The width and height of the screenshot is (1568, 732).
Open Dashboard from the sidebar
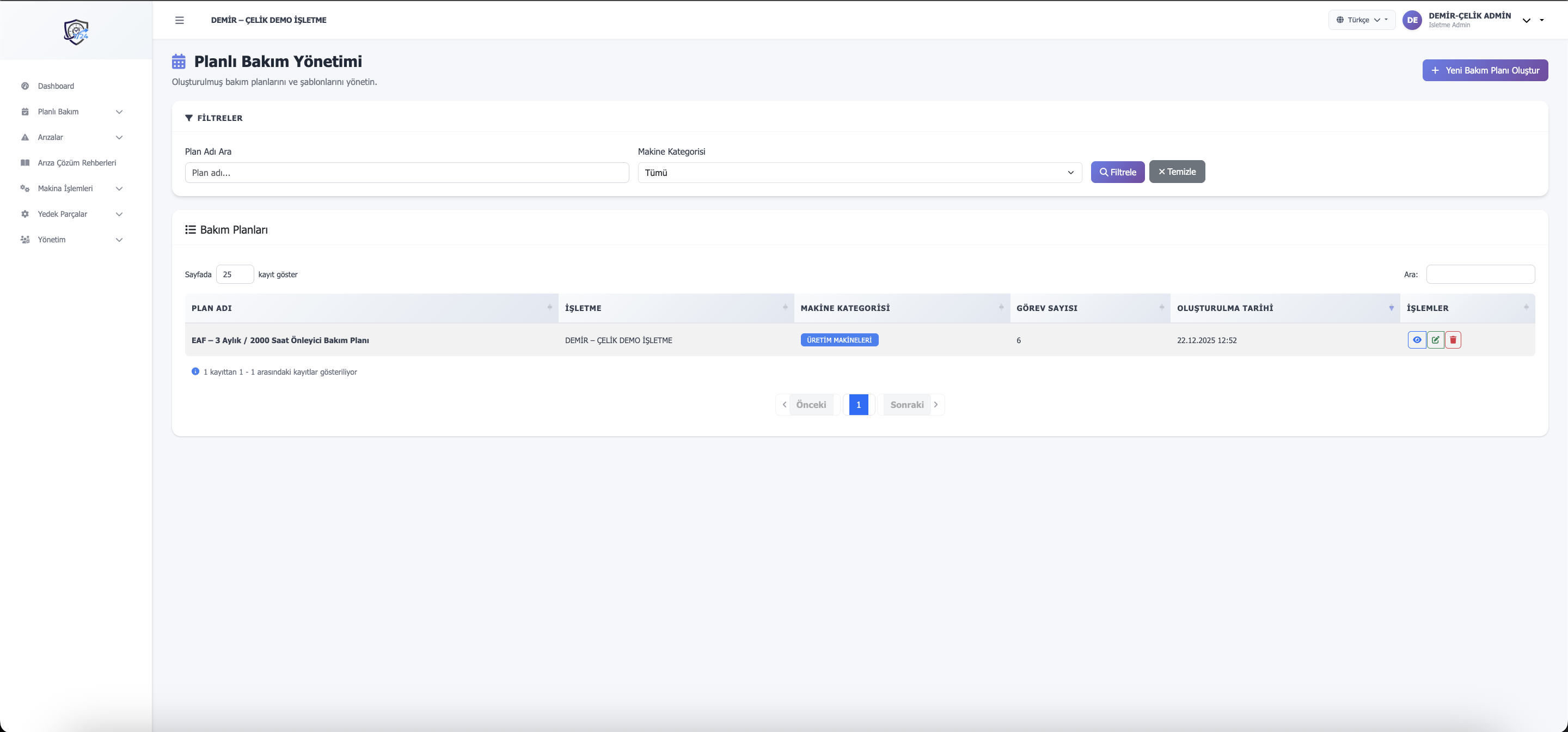pyautogui.click(x=56, y=86)
